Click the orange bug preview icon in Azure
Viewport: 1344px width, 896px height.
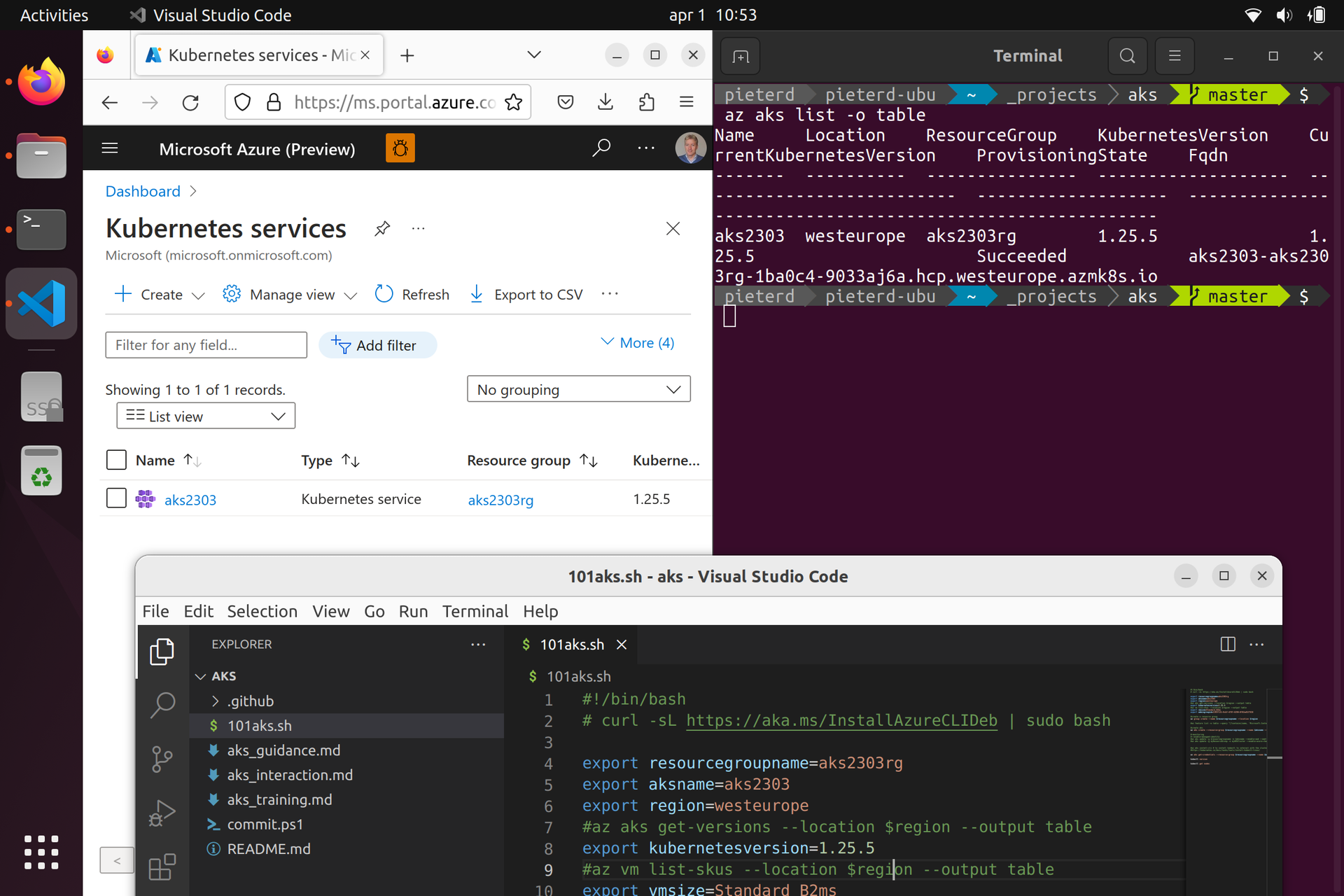pyautogui.click(x=400, y=148)
